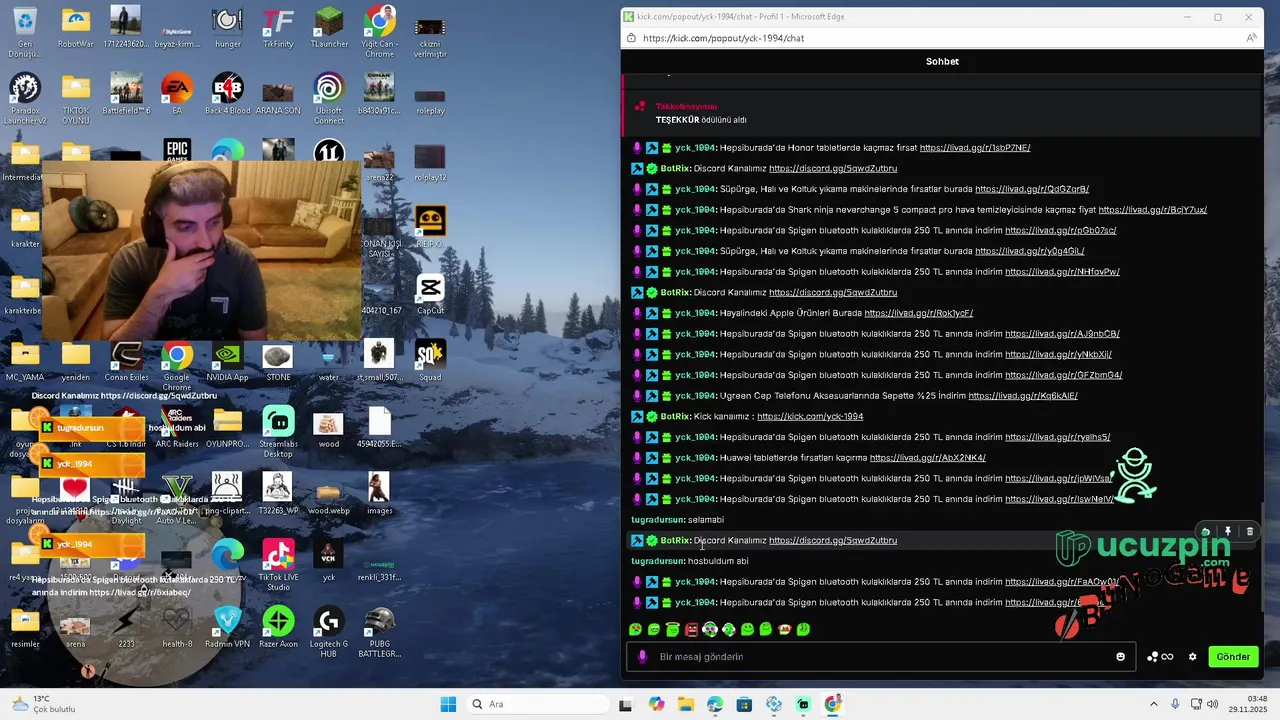The width and height of the screenshot is (1280, 720).
Task: Open chat settings gear icon
Action: coord(1192,657)
